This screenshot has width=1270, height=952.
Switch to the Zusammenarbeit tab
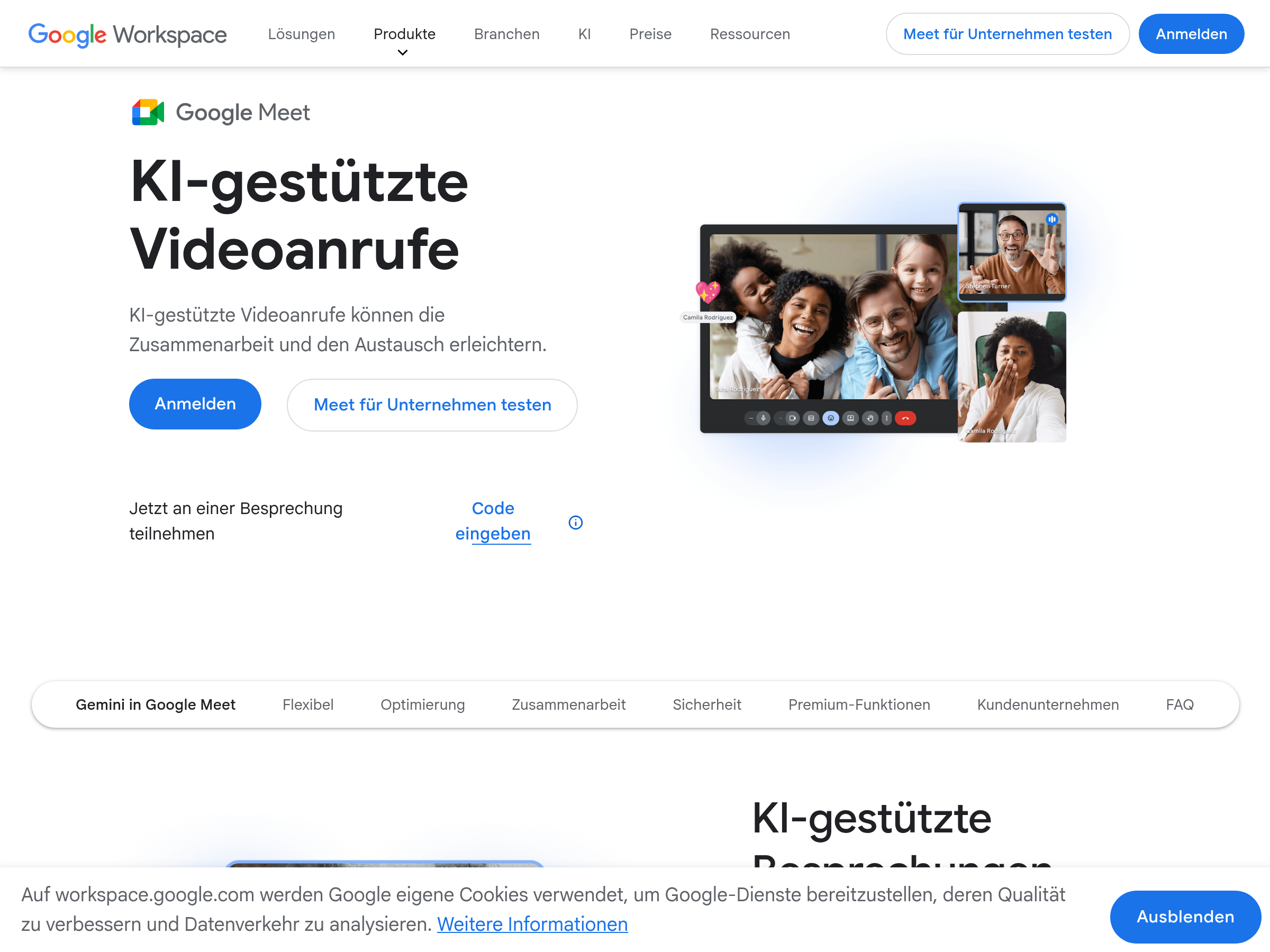coord(568,704)
